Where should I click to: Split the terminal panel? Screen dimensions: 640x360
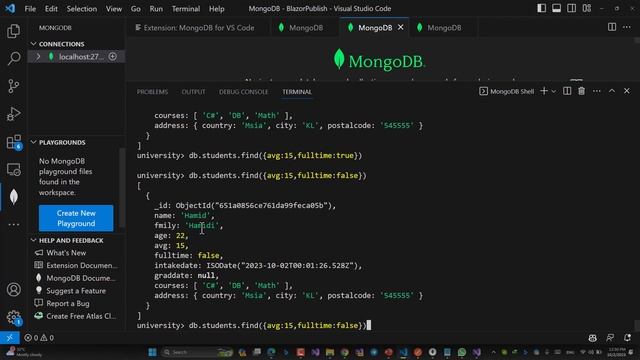(x=567, y=91)
